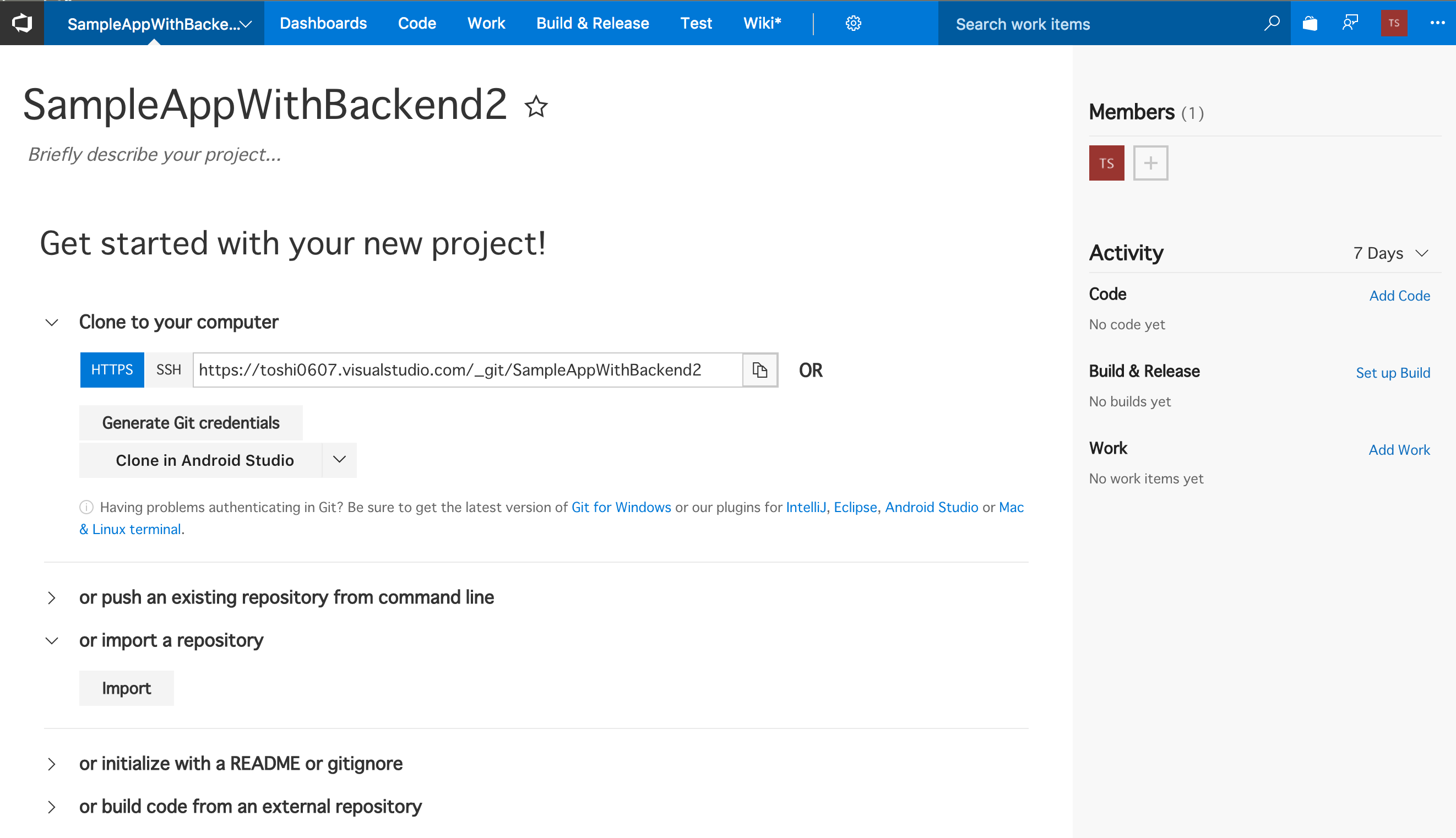Navigate to the Test hub
Viewport: 1456px width, 838px height.
(x=697, y=24)
